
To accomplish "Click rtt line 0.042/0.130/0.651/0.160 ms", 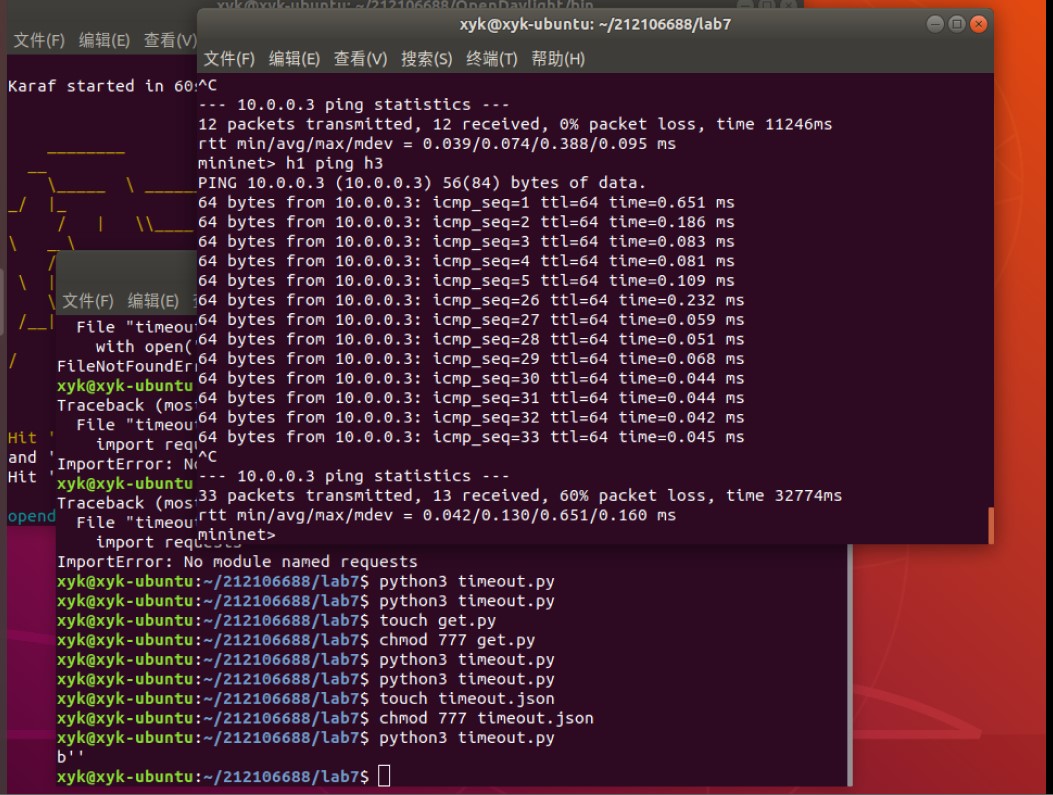I will (437, 515).
